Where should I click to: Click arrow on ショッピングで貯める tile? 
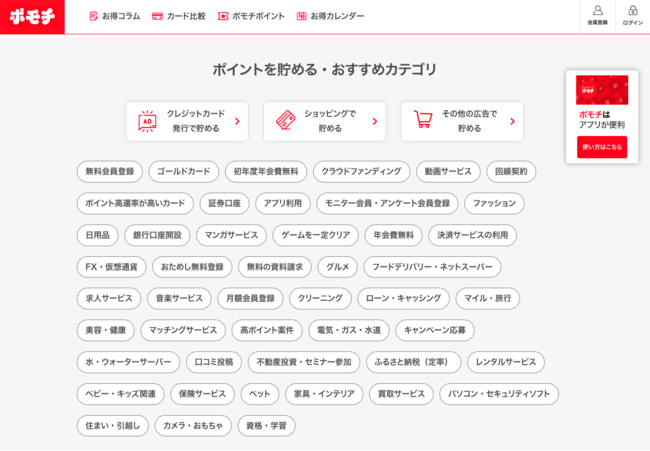click(375, 121)
